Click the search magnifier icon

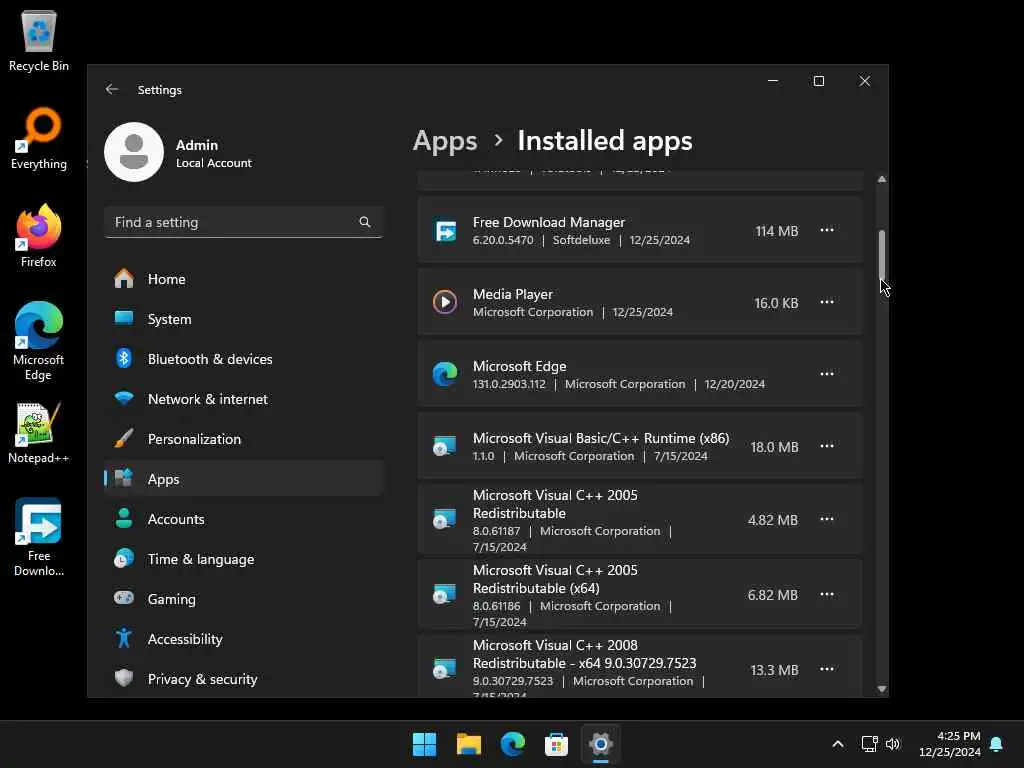(364, 222)
